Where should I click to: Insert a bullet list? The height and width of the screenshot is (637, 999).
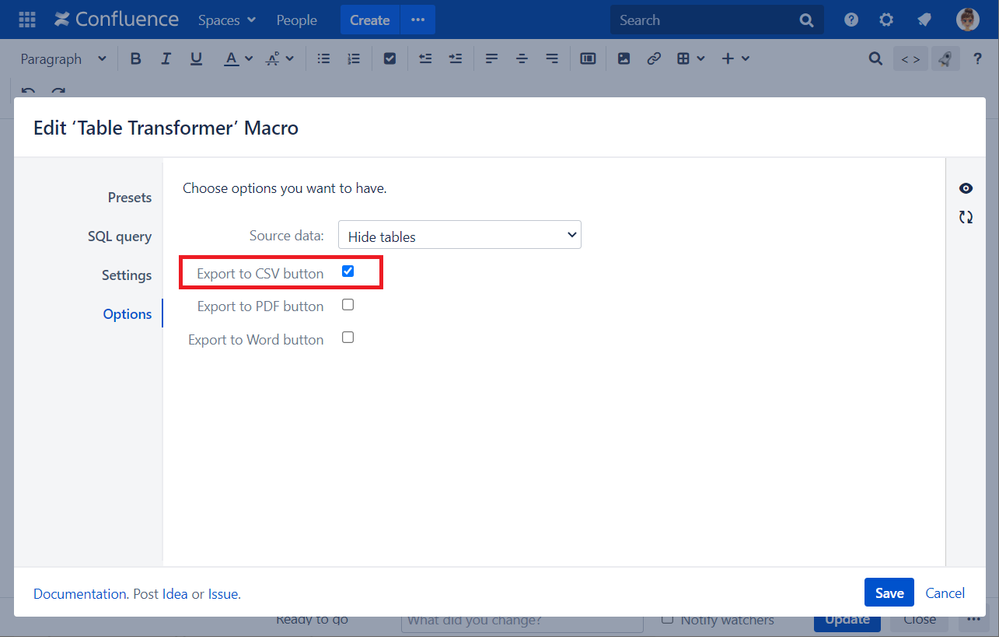click(x=324, y=59)
